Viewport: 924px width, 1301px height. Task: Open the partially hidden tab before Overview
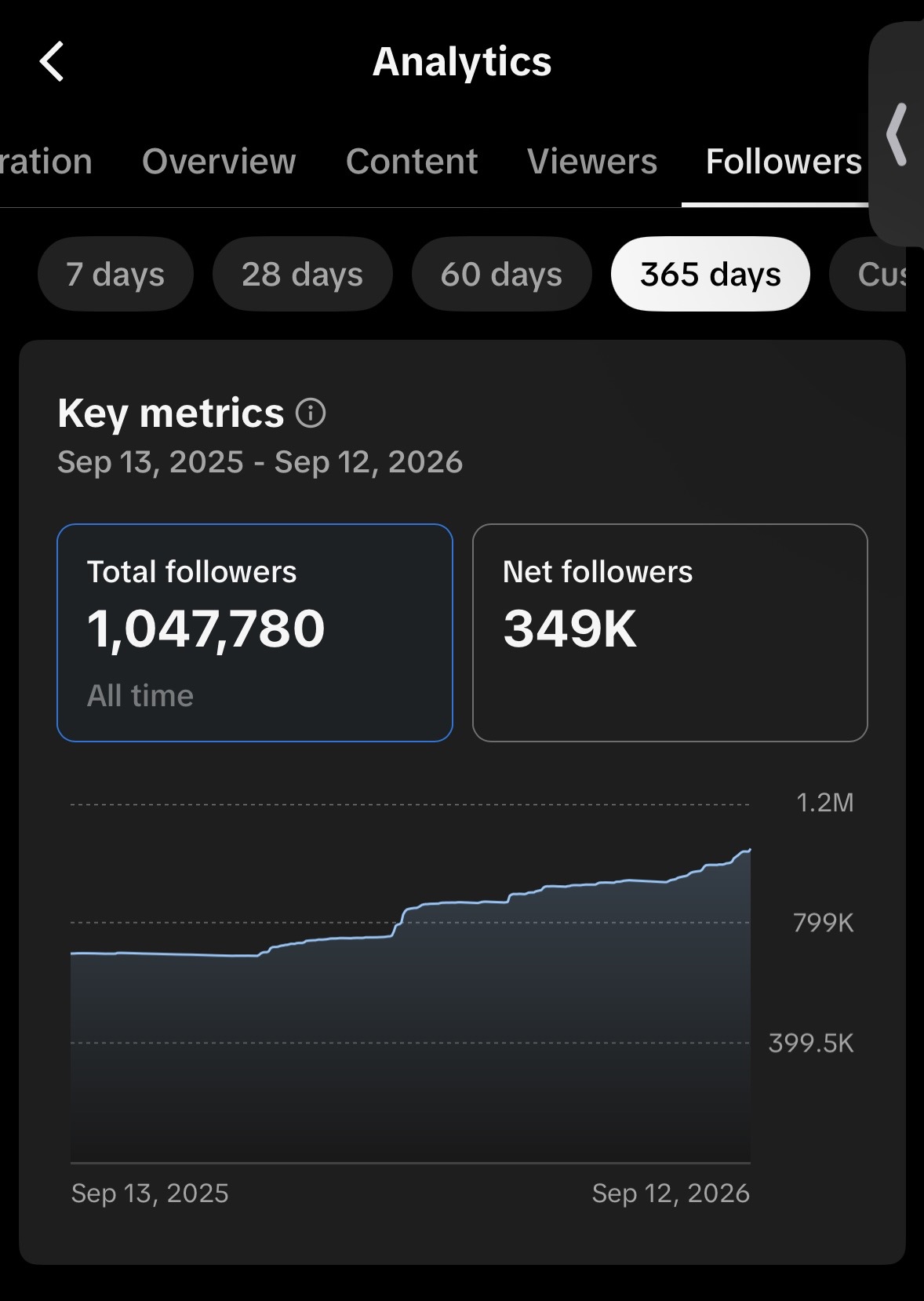click(x=46, y=162)
